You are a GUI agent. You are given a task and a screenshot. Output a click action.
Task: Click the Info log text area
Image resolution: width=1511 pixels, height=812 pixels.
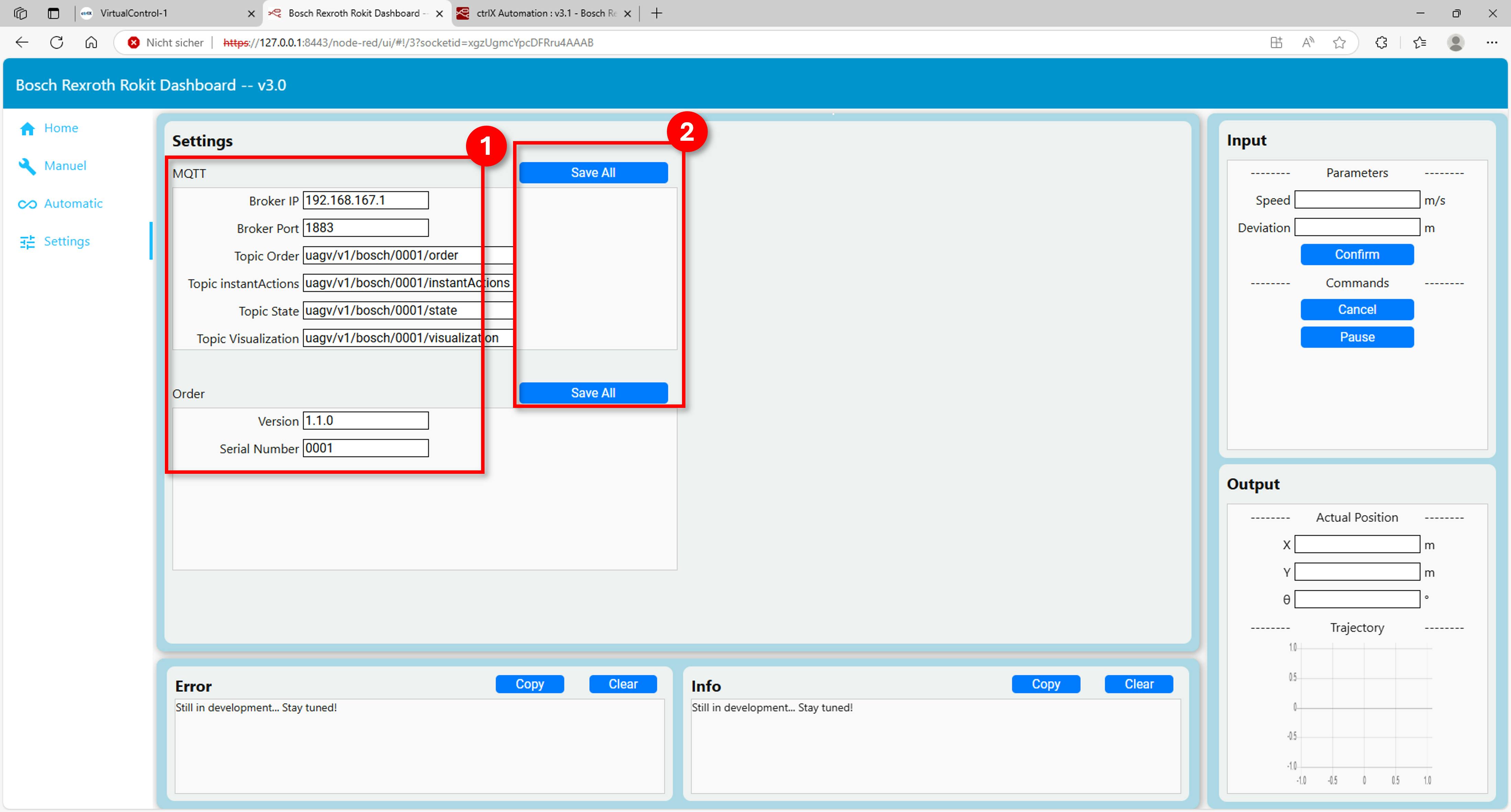(x=935, y=746)
